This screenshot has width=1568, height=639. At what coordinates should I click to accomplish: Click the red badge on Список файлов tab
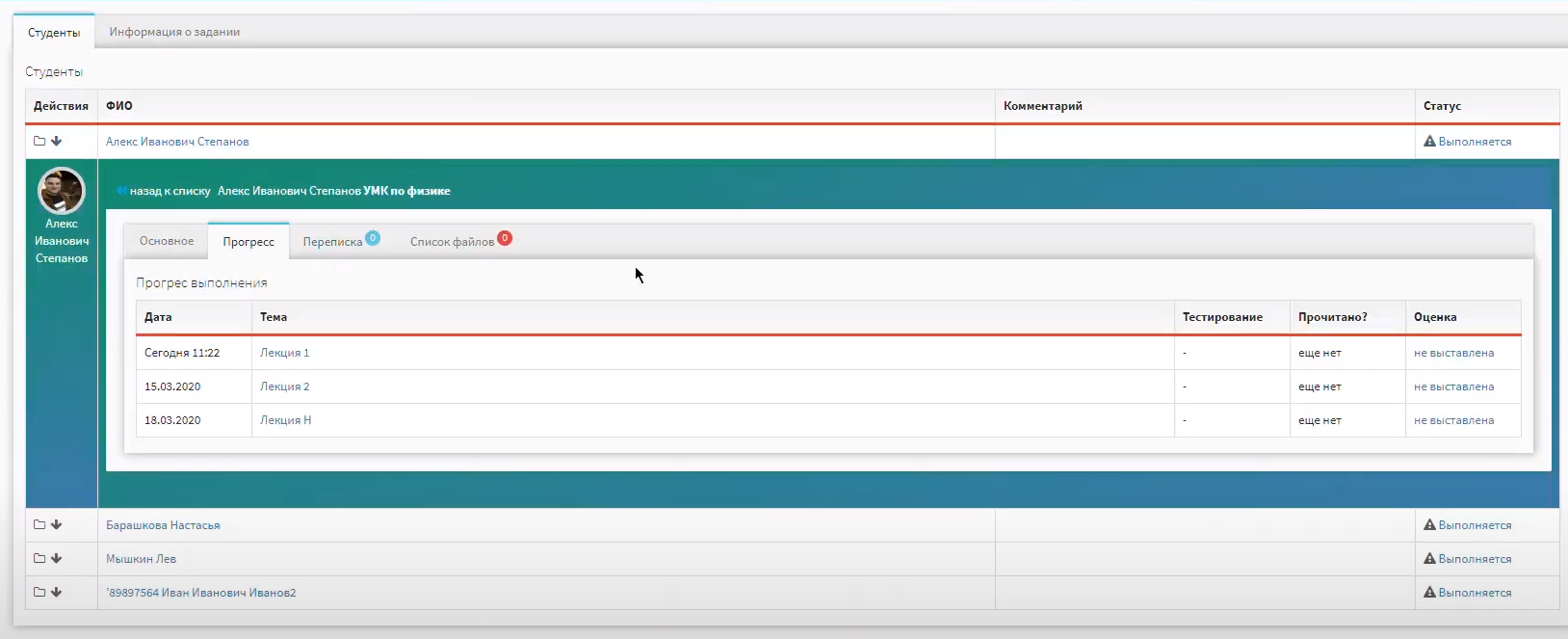(x=505, y=237)
